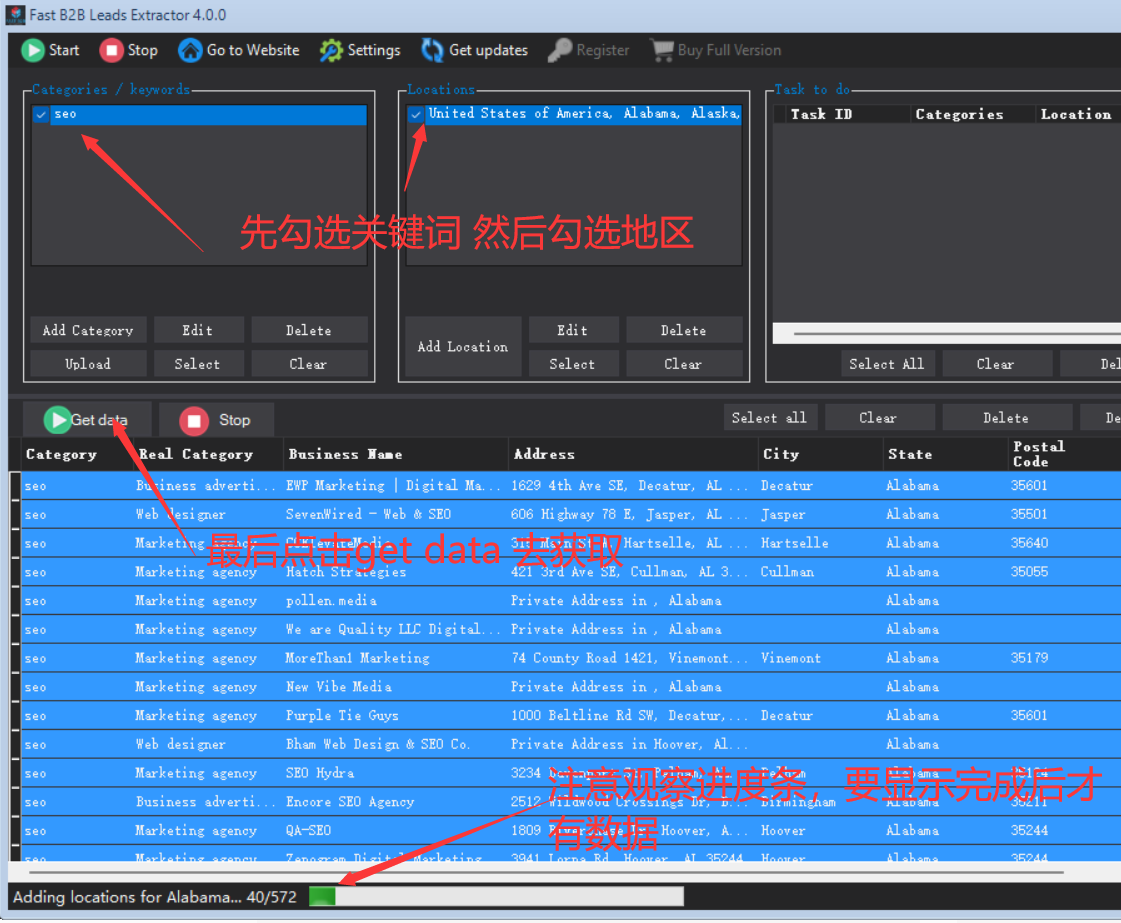Uncheck the seo keyword checkbox
Viewport: 1121px width, 923px height.
click(41, 115)
